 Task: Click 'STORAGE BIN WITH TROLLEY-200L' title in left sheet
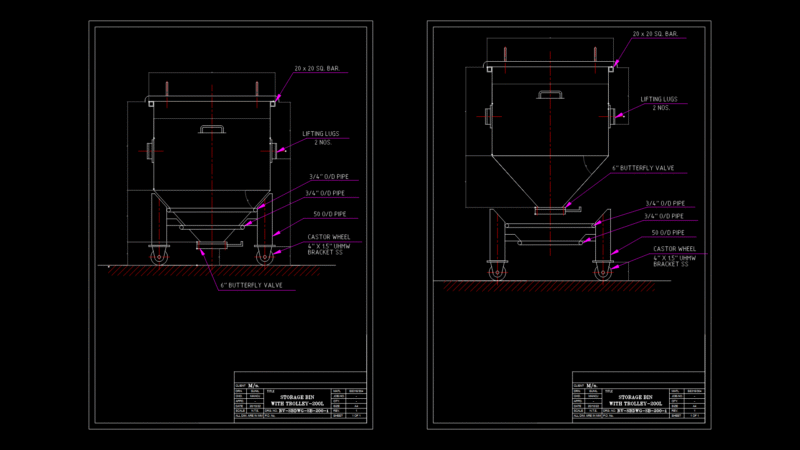pyautogui.click(x=297, y=400)
